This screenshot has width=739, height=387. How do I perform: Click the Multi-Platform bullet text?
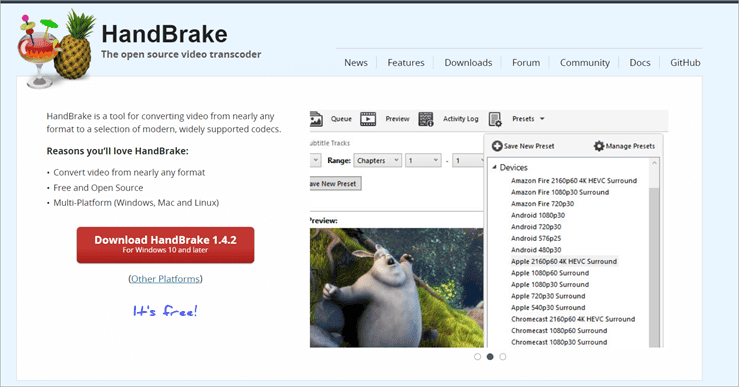click(136, 203)
